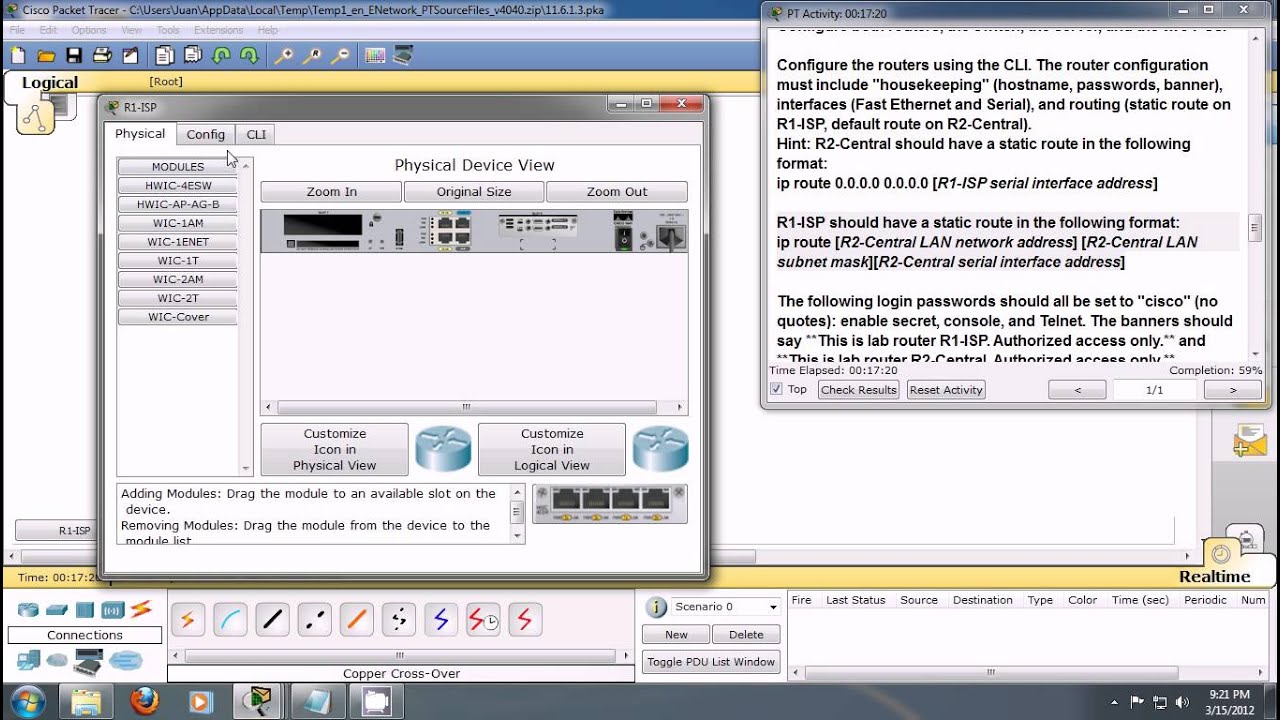Click the connection types horizontal scrollbar

point(402,657)
